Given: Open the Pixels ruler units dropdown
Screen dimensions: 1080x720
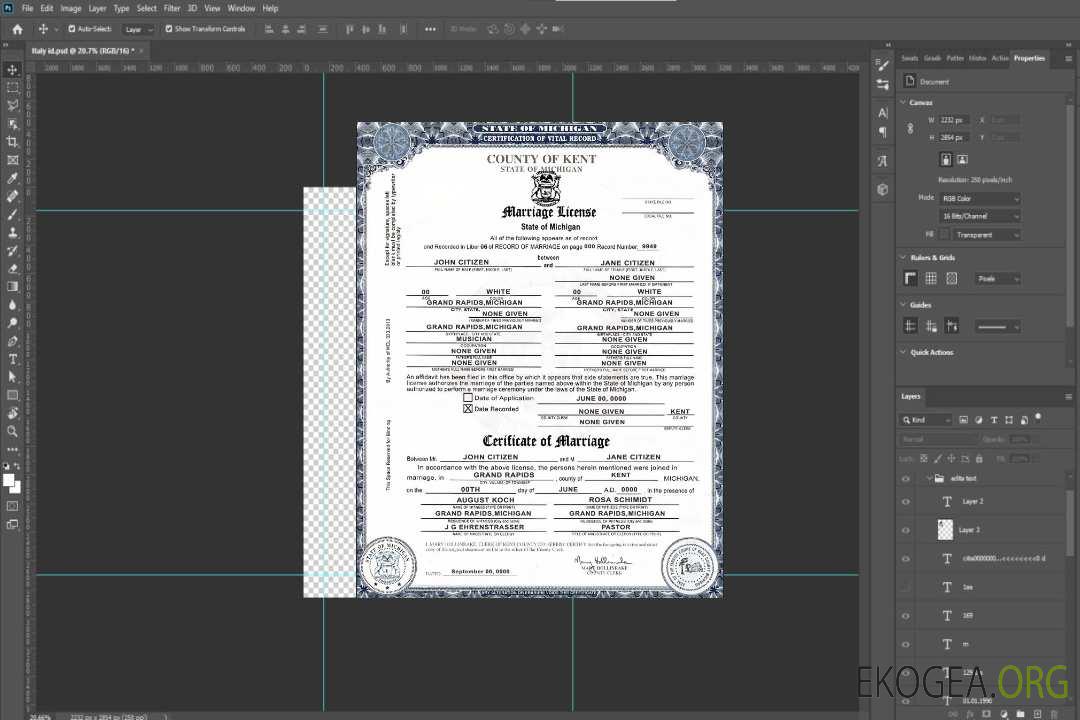Looking at the screenshot, I should 998,278.
